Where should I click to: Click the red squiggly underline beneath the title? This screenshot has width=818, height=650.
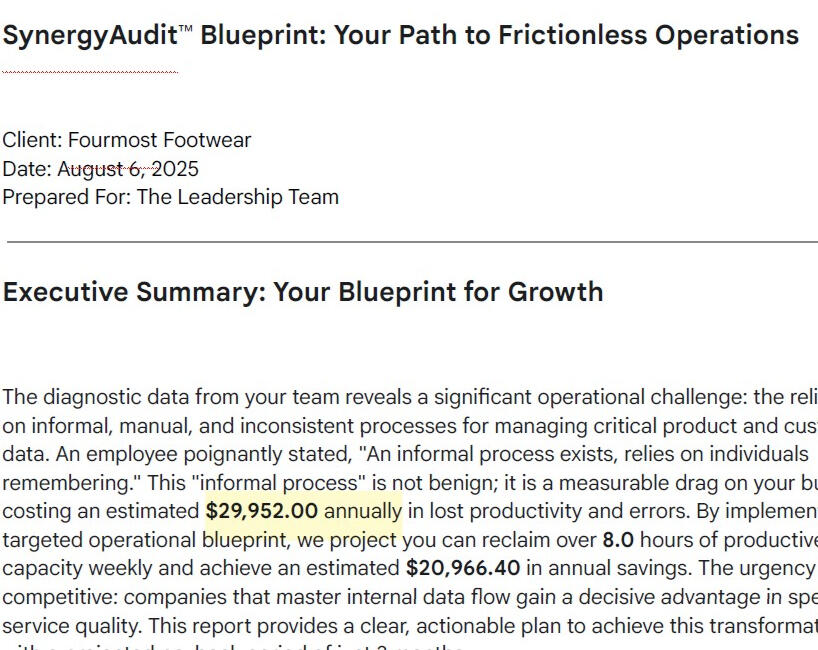(90, 72)
